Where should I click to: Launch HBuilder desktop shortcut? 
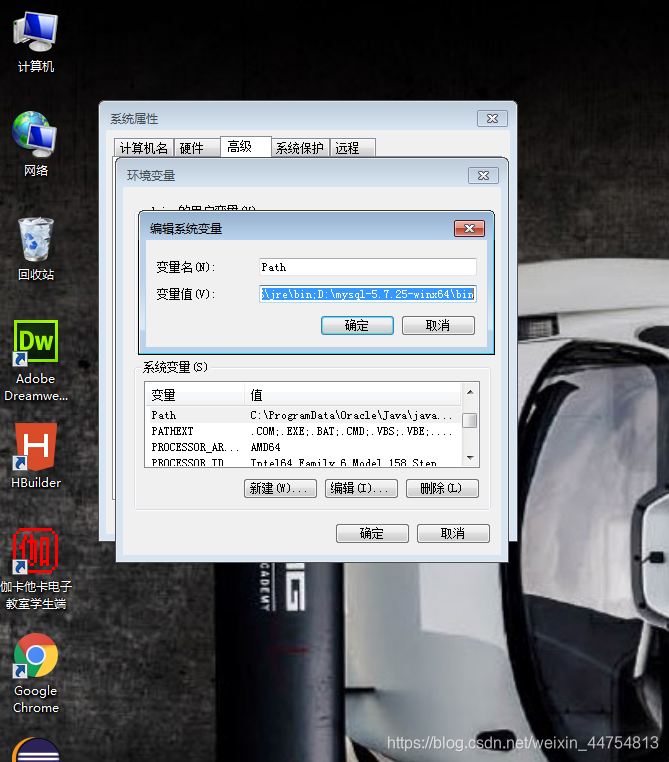[35, 456]
